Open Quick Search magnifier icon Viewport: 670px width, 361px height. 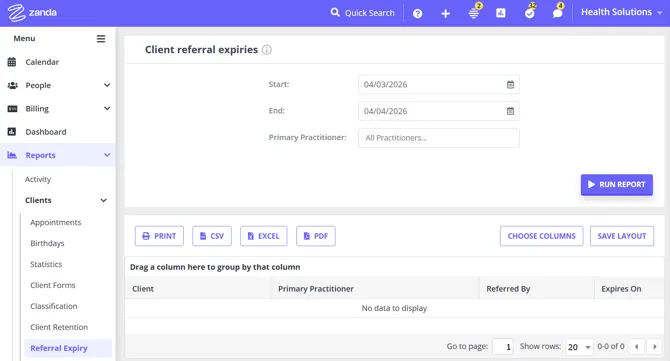click(335, 12)
